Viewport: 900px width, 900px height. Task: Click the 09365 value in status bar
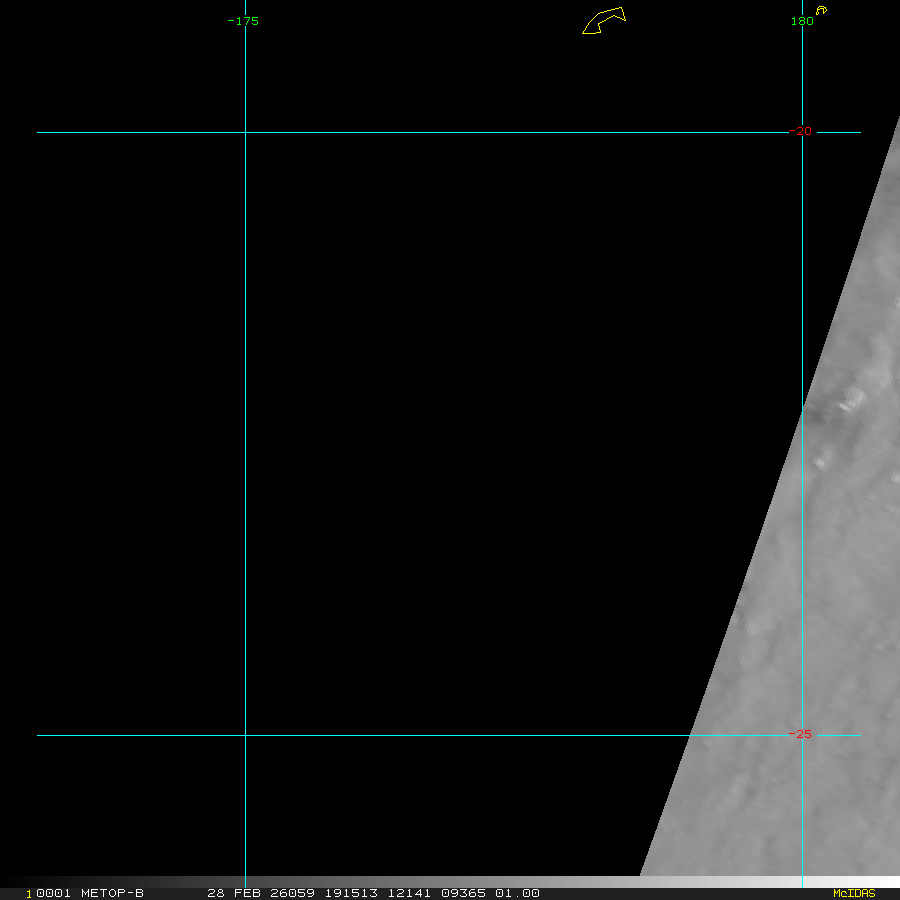465,893
